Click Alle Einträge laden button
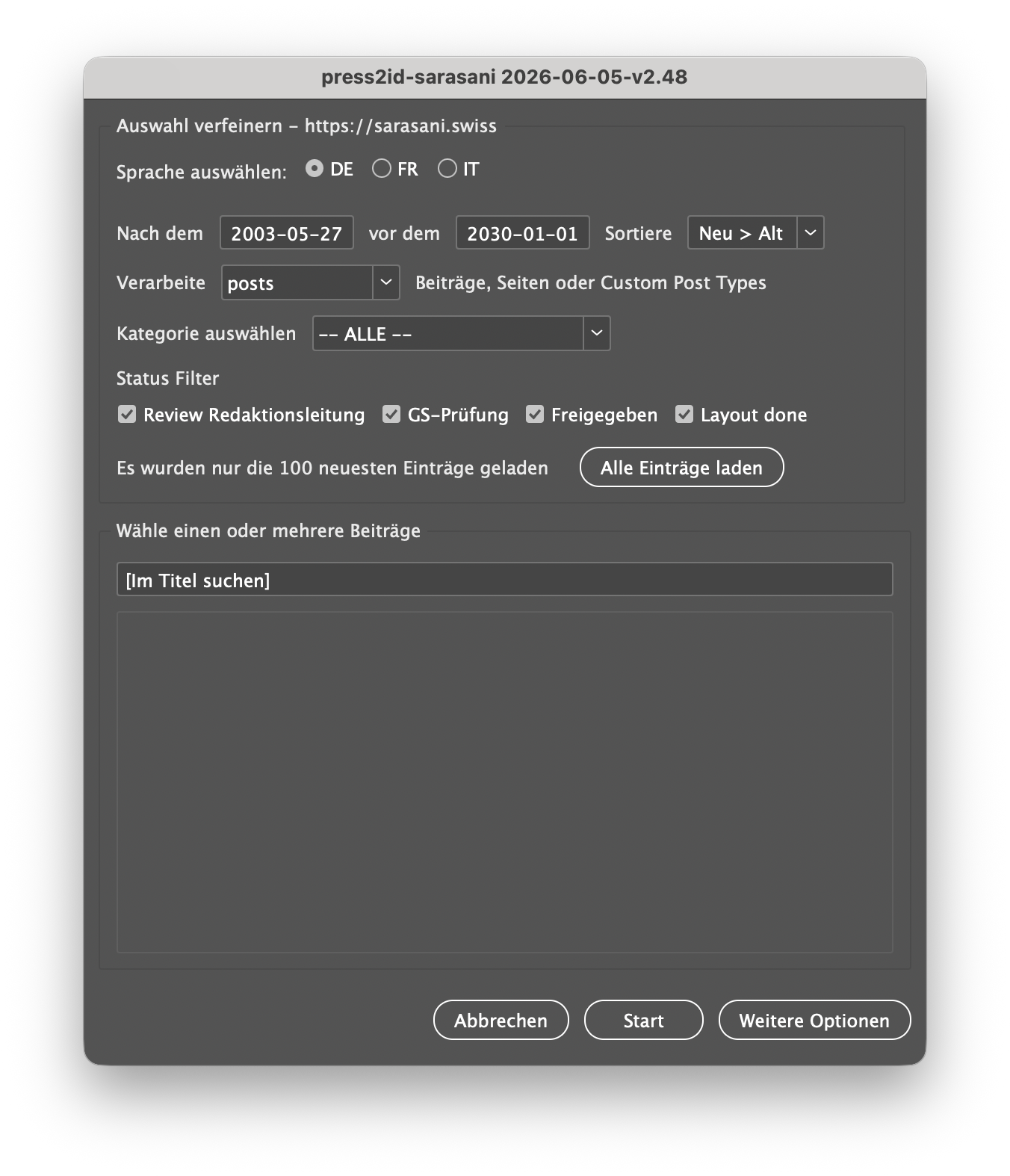The width and height of the screenshot is (1010, 1176). point(682,468)
